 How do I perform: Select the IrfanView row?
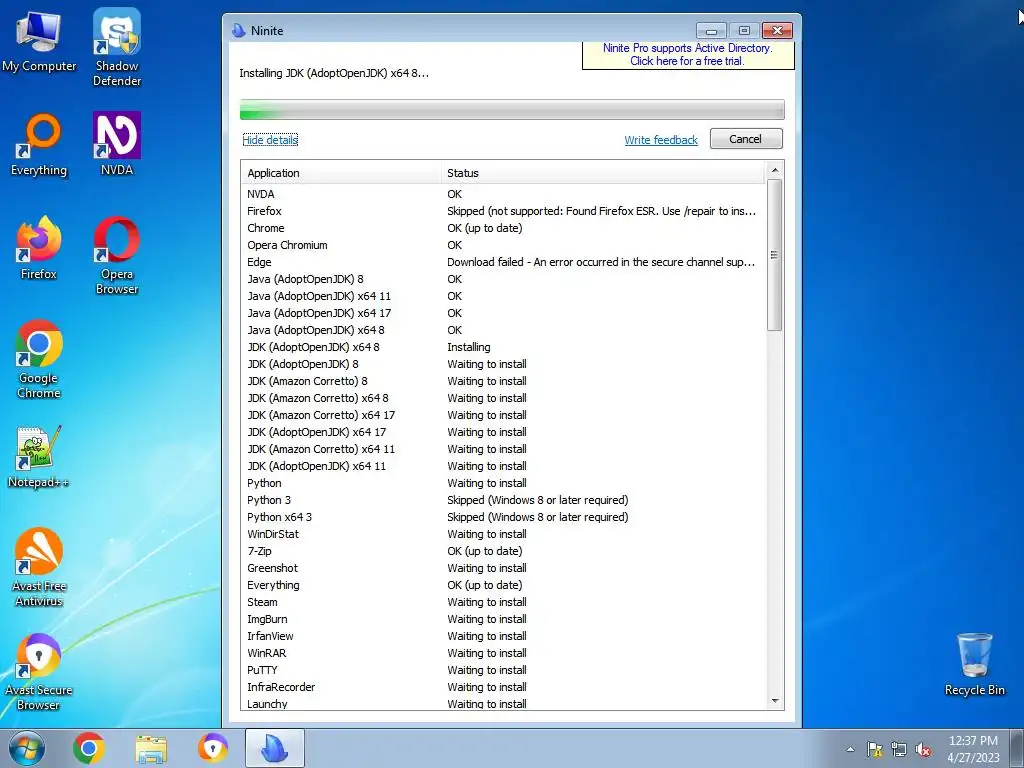503,635
